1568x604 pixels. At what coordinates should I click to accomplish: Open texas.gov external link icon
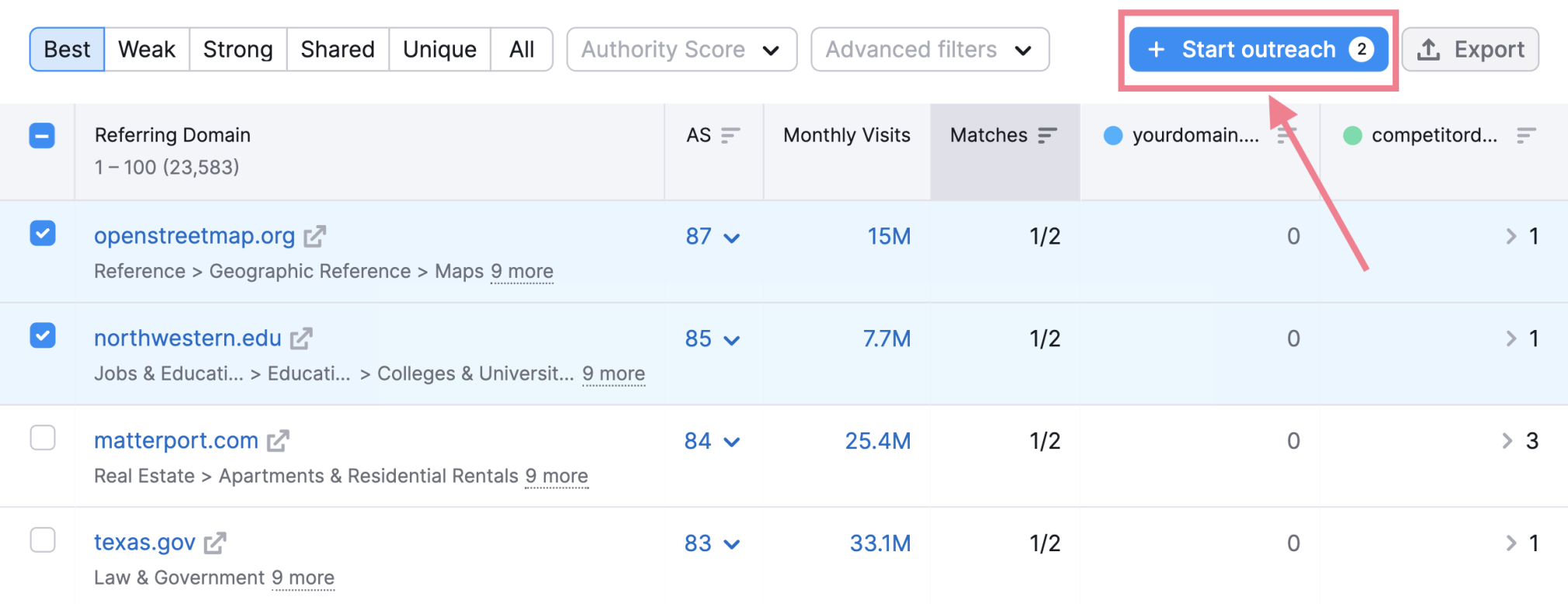tap(215, 543)
